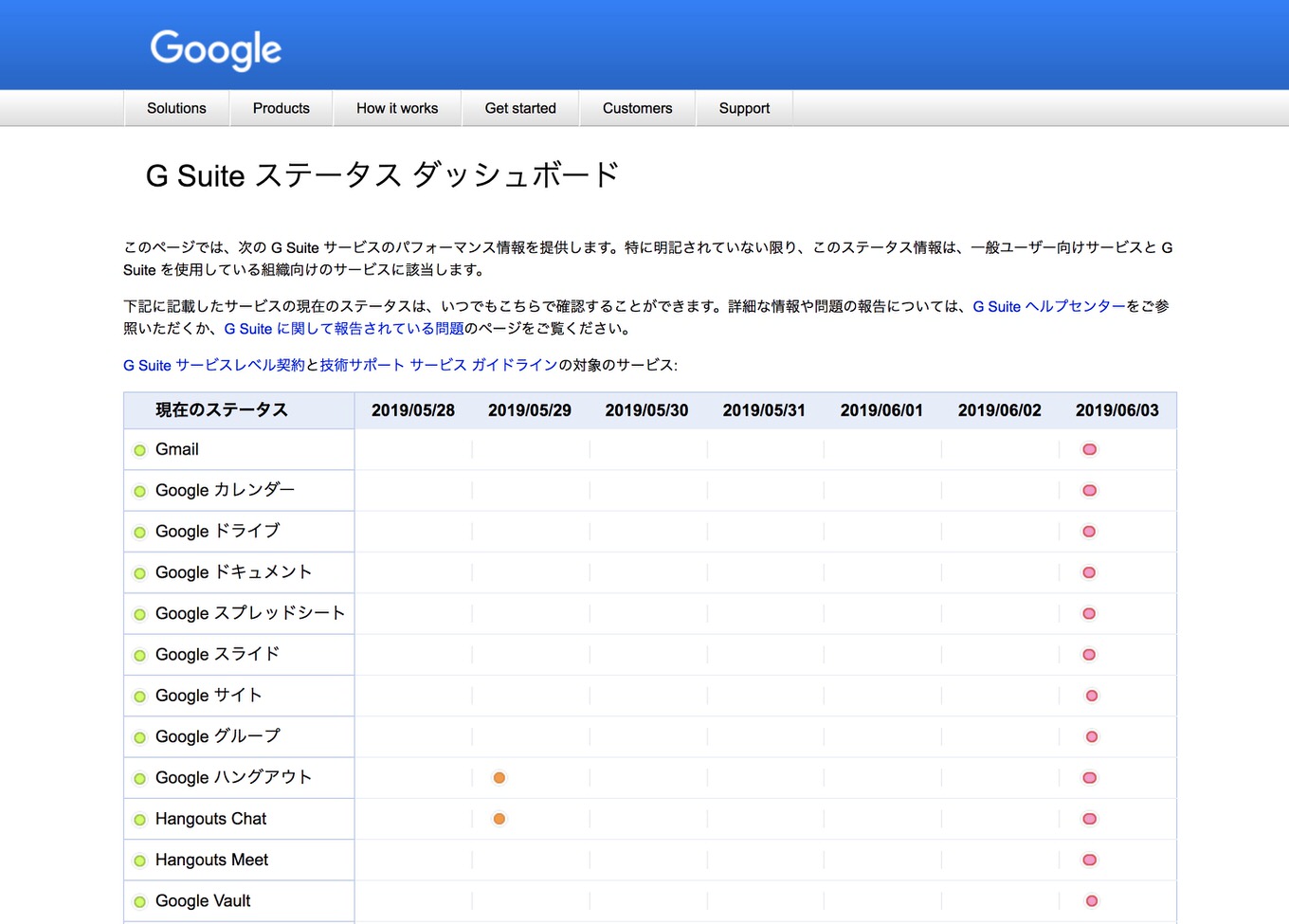Click green status icon beside Hangouts Chat
The width and height of the screenshot is (1289, 924).
coord(140,820)
